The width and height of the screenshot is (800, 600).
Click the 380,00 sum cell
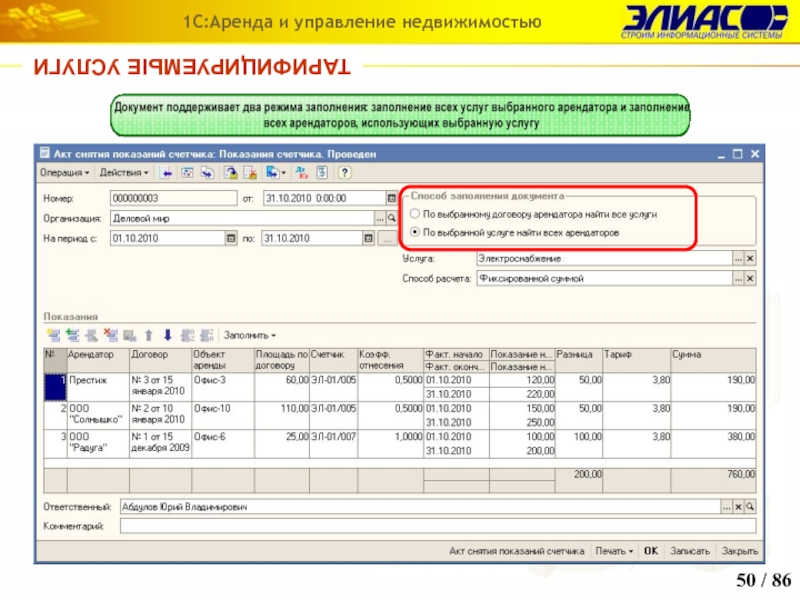pos(713,443)
